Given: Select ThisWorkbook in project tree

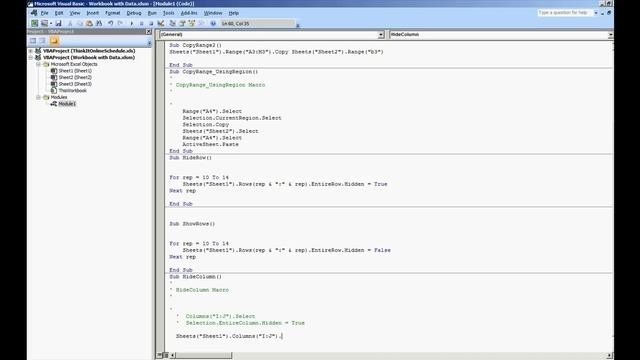Looking at the screenshot, I should click(72, 91).
